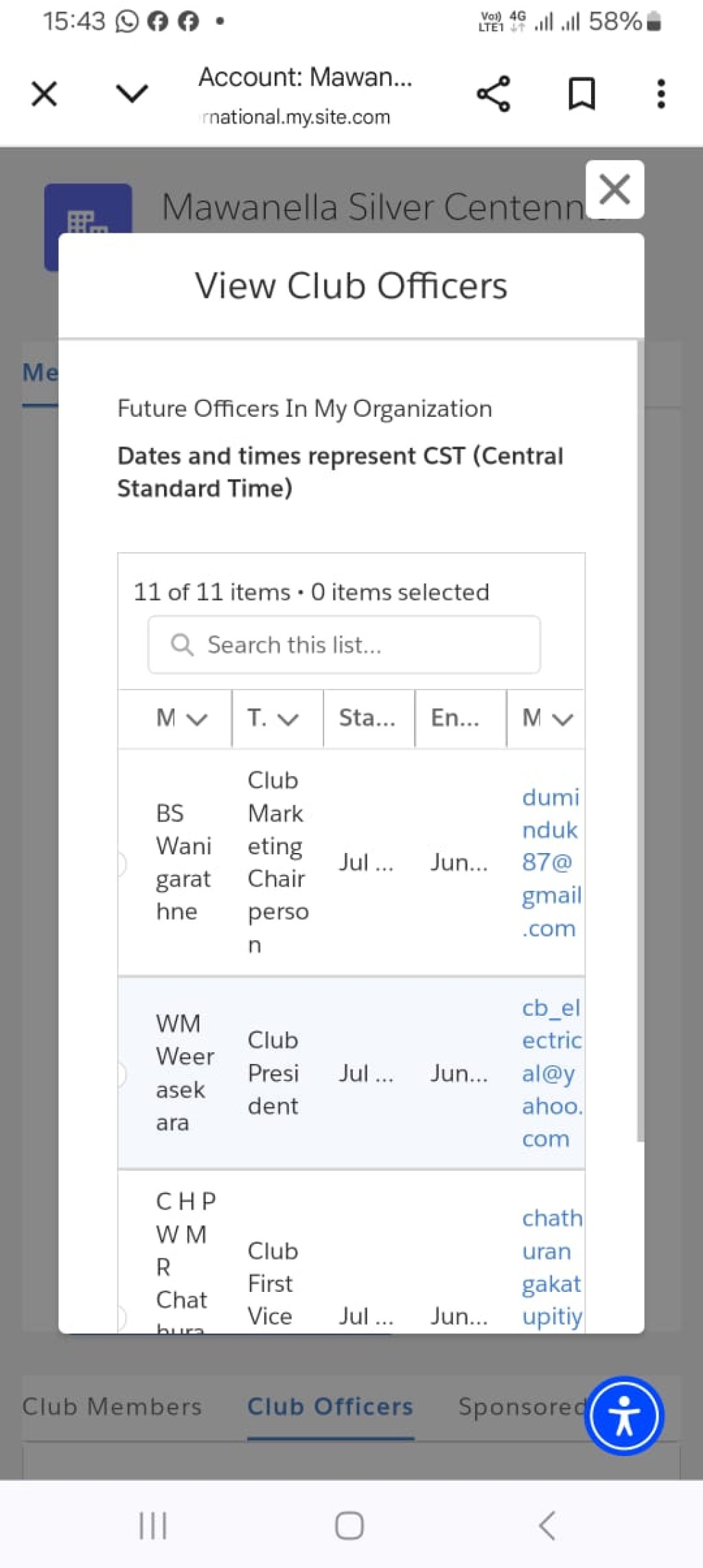Expand the browser collapse chevron

pos(132,93)
